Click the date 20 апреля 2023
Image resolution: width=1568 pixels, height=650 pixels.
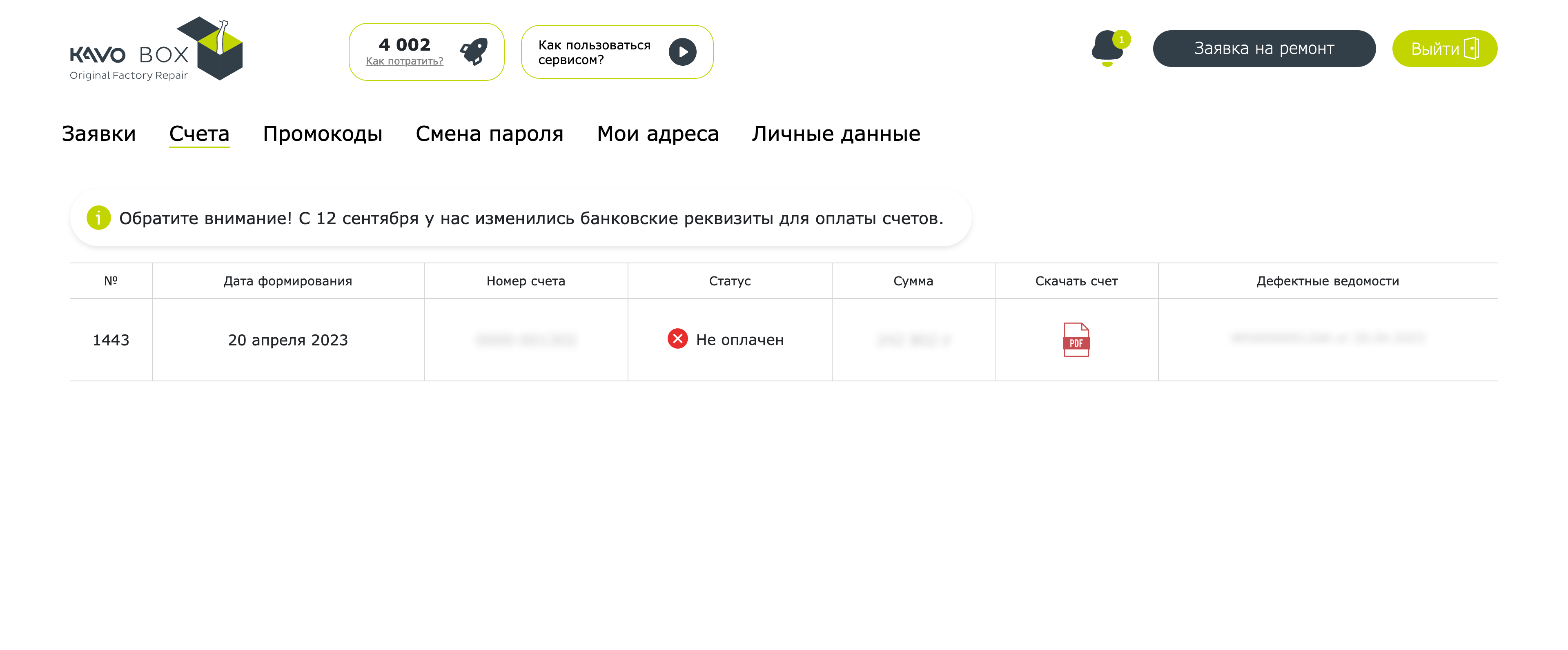288,340
